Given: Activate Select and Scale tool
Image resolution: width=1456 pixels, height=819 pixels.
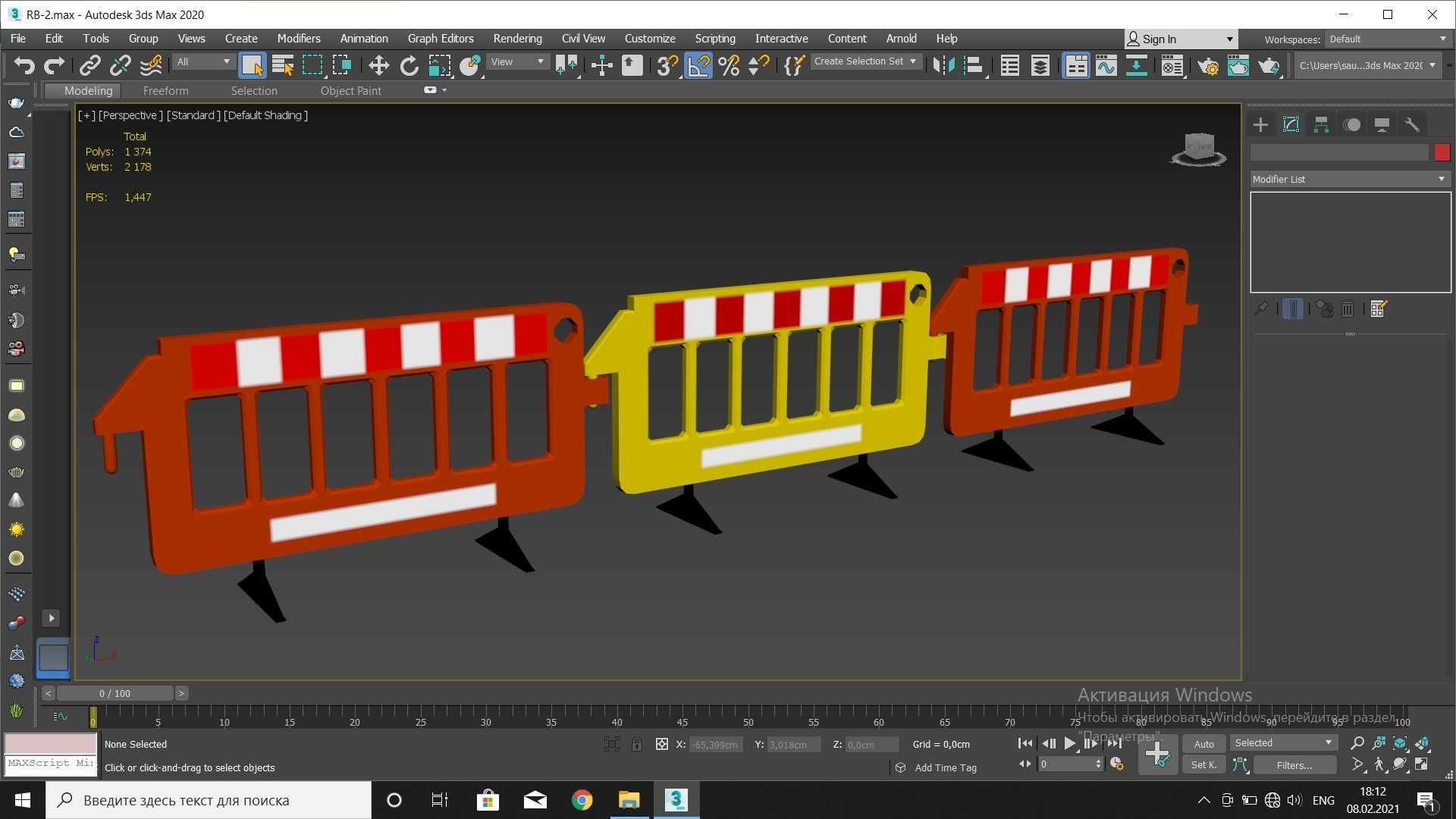Looking at the screenshot, I should point(439,66).
